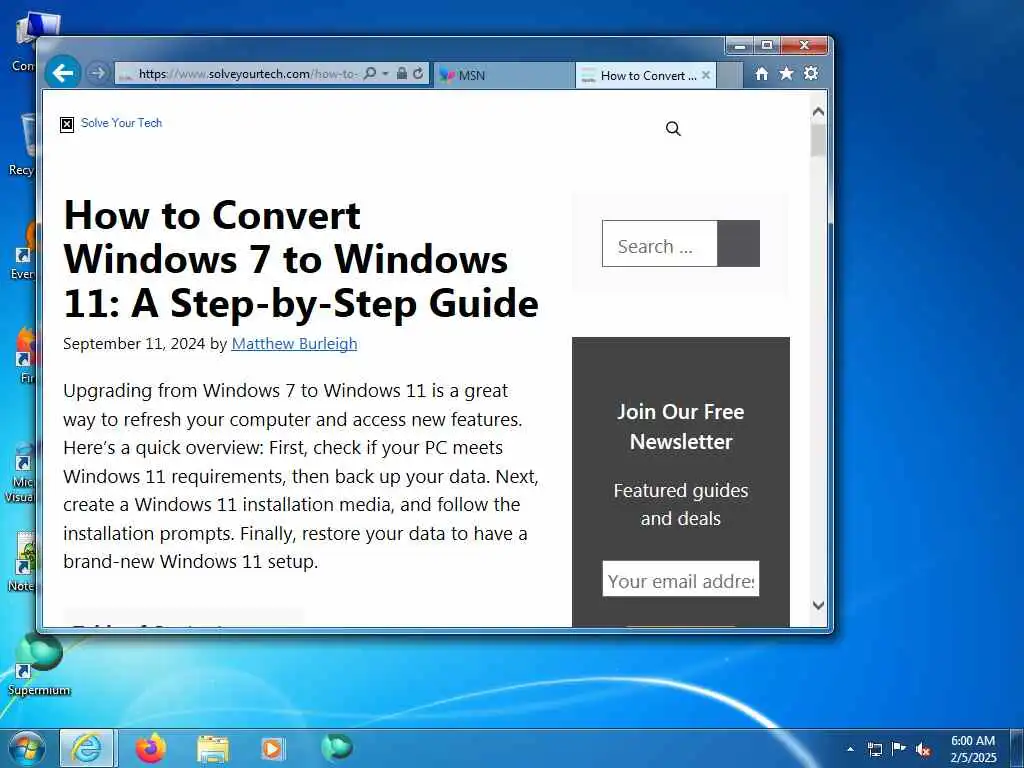Screen dimensions: 1024x768
Task: Open the Supermium desktop shortcut
Action: [x=38, y=663]
